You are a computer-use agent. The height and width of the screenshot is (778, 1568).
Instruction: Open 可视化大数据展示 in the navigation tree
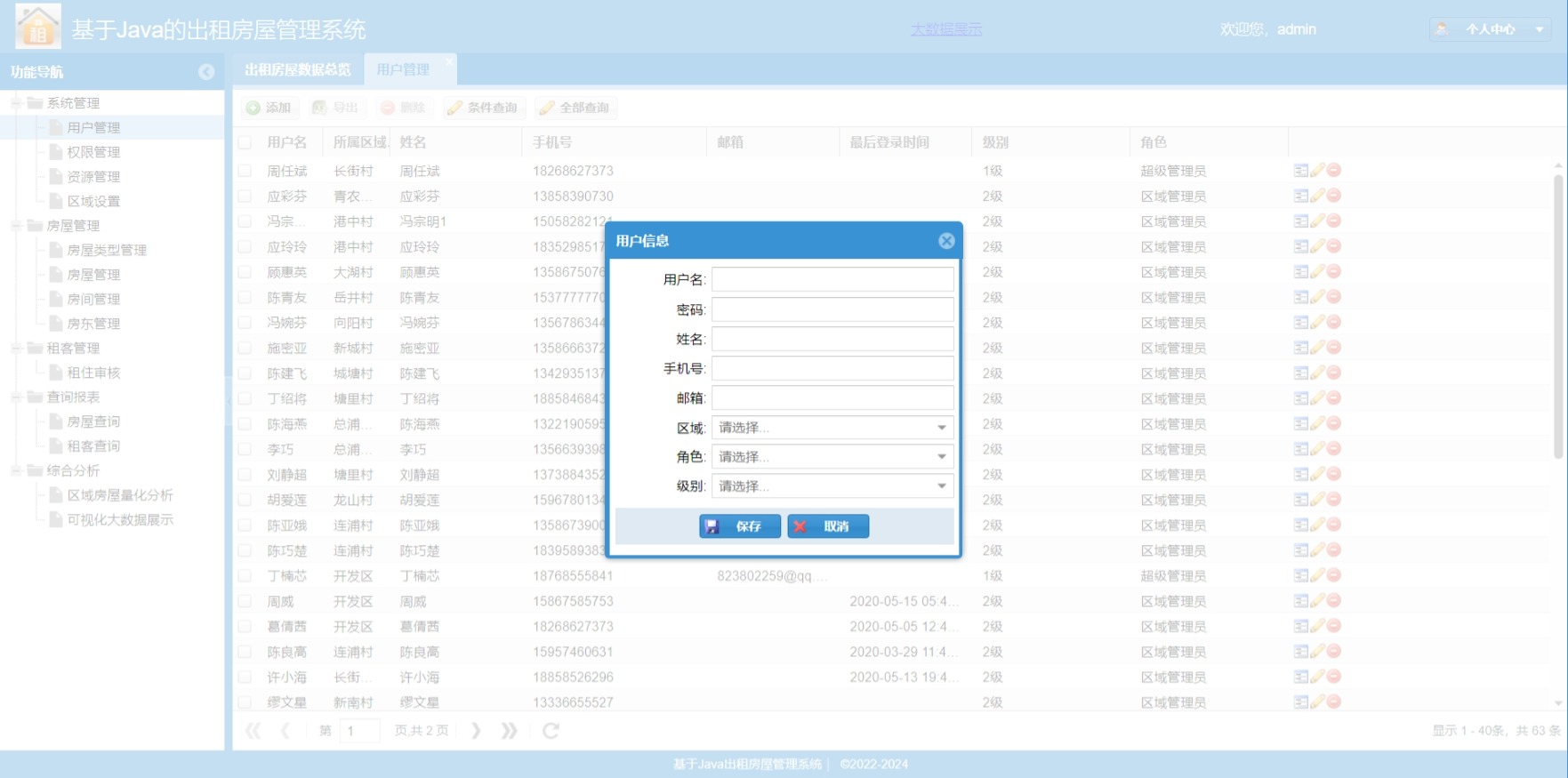[x=120, y=519]
